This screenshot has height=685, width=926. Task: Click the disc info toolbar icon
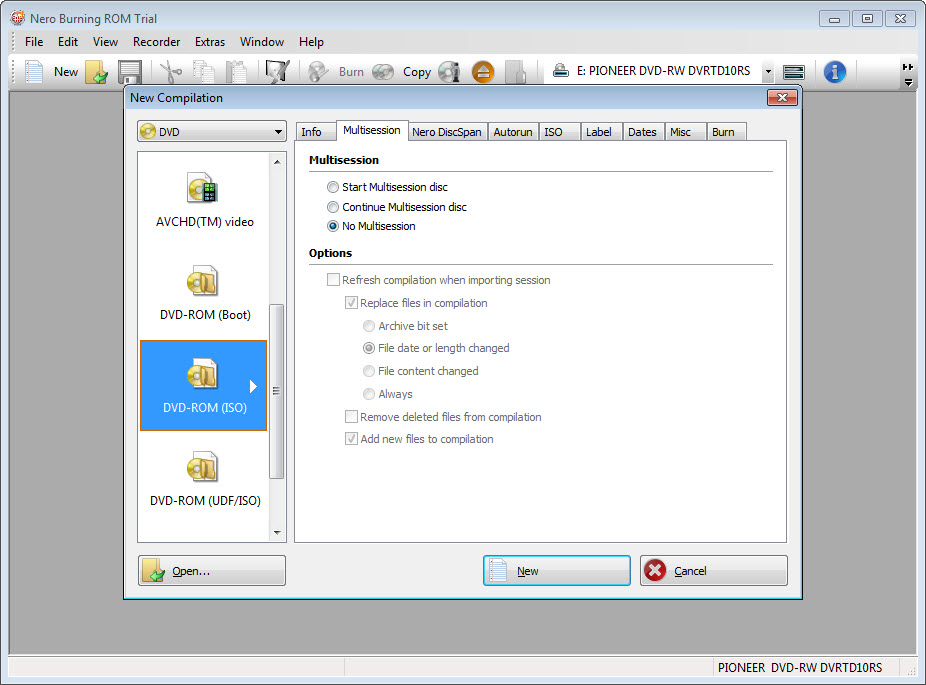[449, 72]
